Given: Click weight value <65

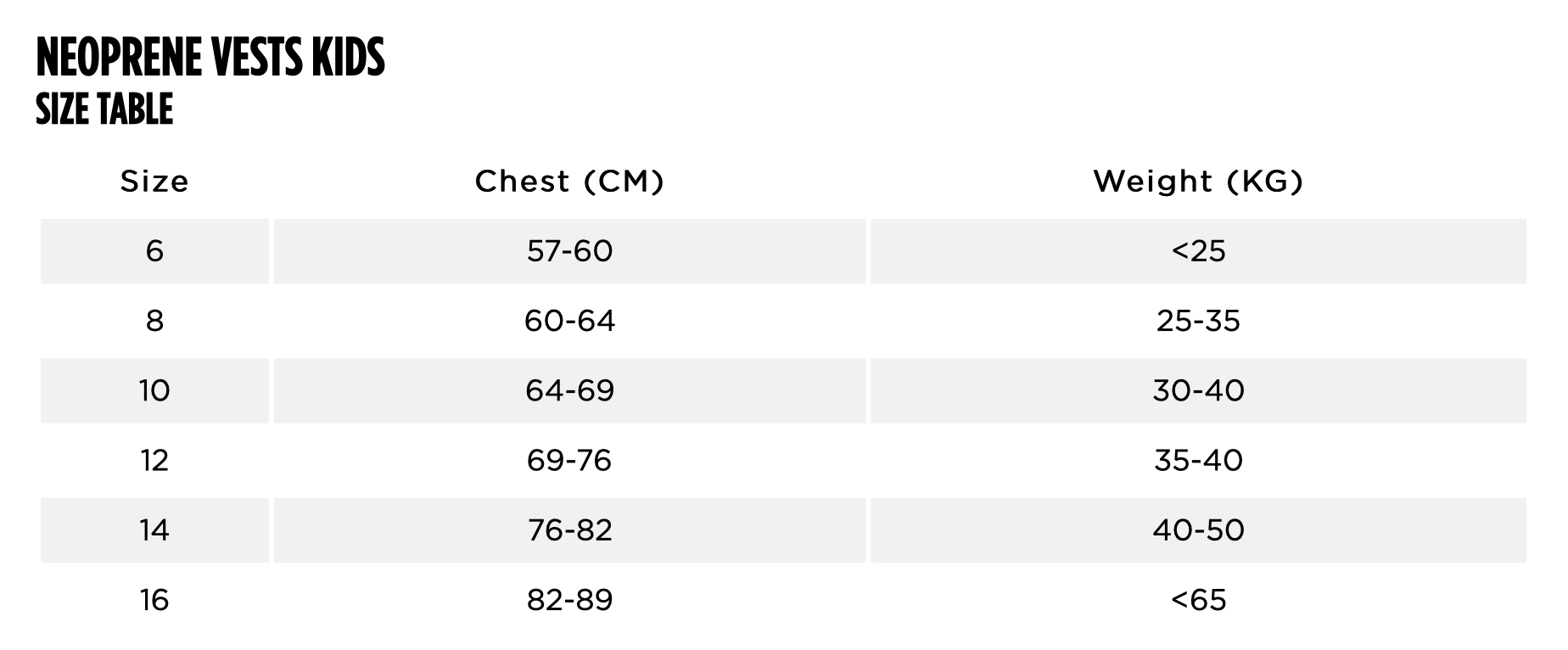Looking at the screenshot, I should click(1198, 600).
